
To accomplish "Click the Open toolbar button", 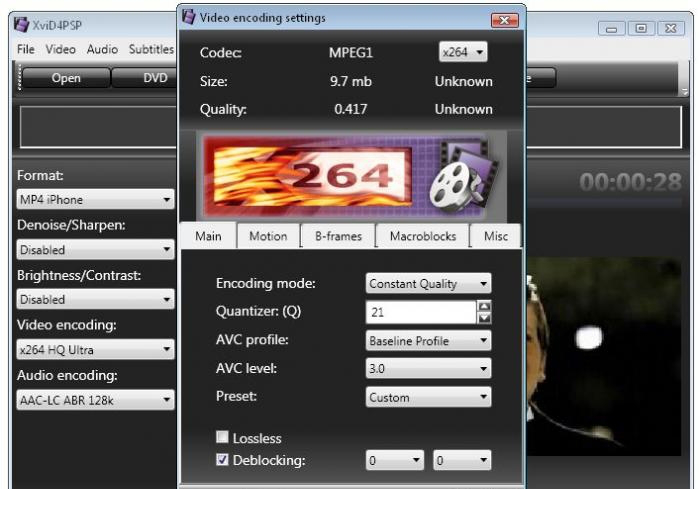I will [x=66, y=78].
